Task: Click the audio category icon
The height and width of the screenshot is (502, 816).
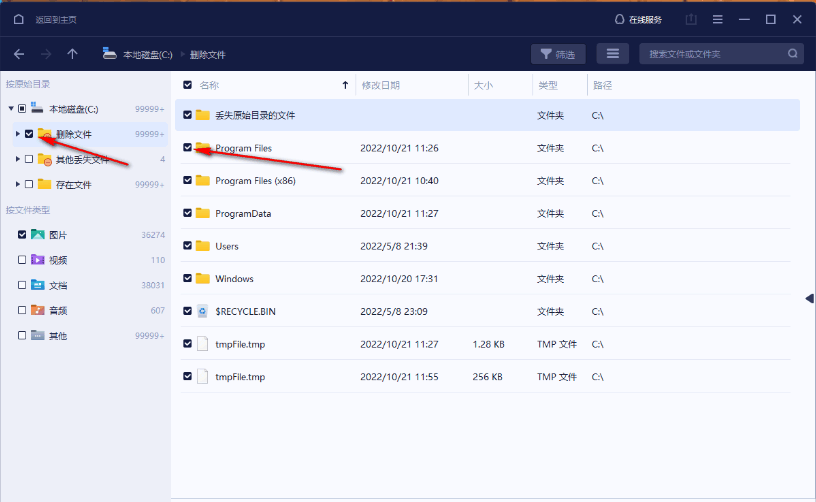Action: (x=37, y=310)
